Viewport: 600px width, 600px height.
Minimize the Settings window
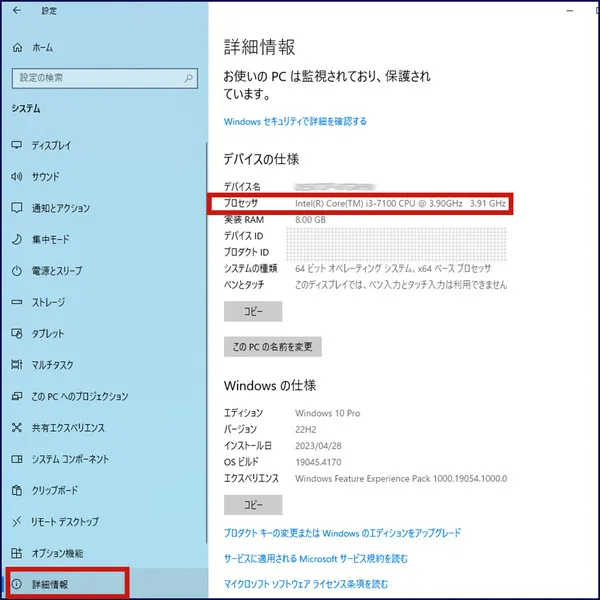(x=570, y=11)
